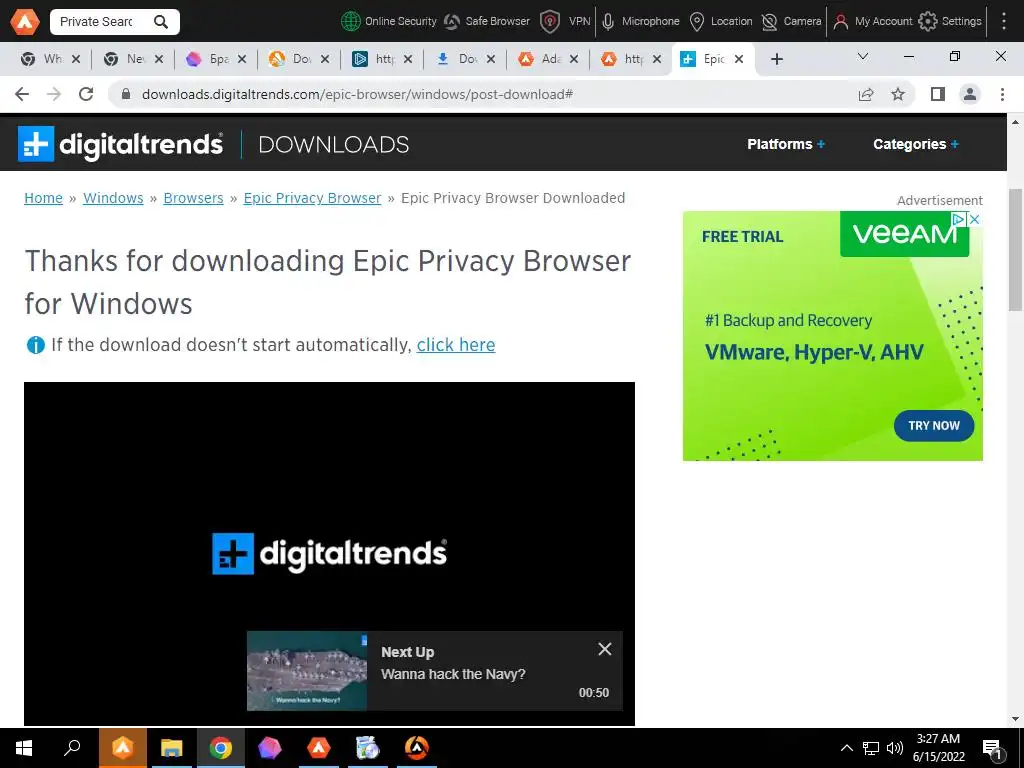Open Google Chrome from taskbar
1024x768 pixels.
[x=221, y=748]
